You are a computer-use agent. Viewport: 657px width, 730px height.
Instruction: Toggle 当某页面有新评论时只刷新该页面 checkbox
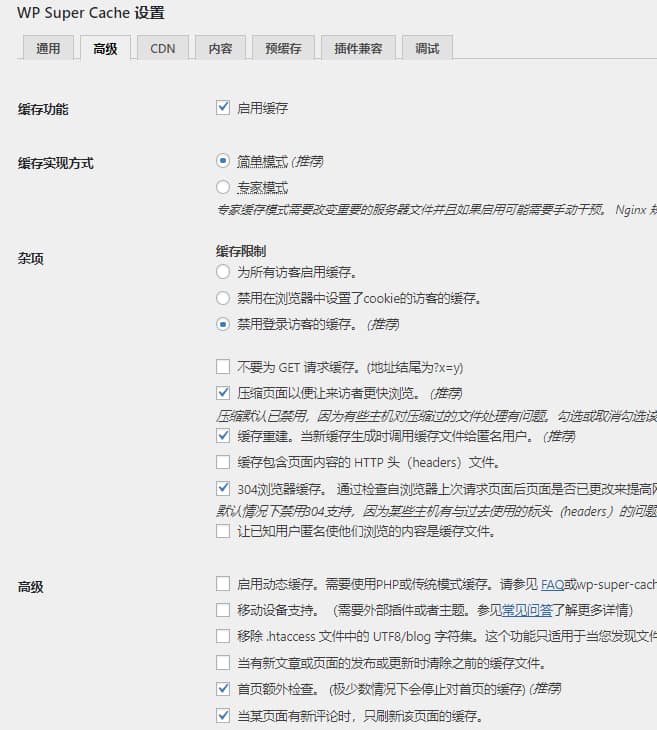point(223,715)
